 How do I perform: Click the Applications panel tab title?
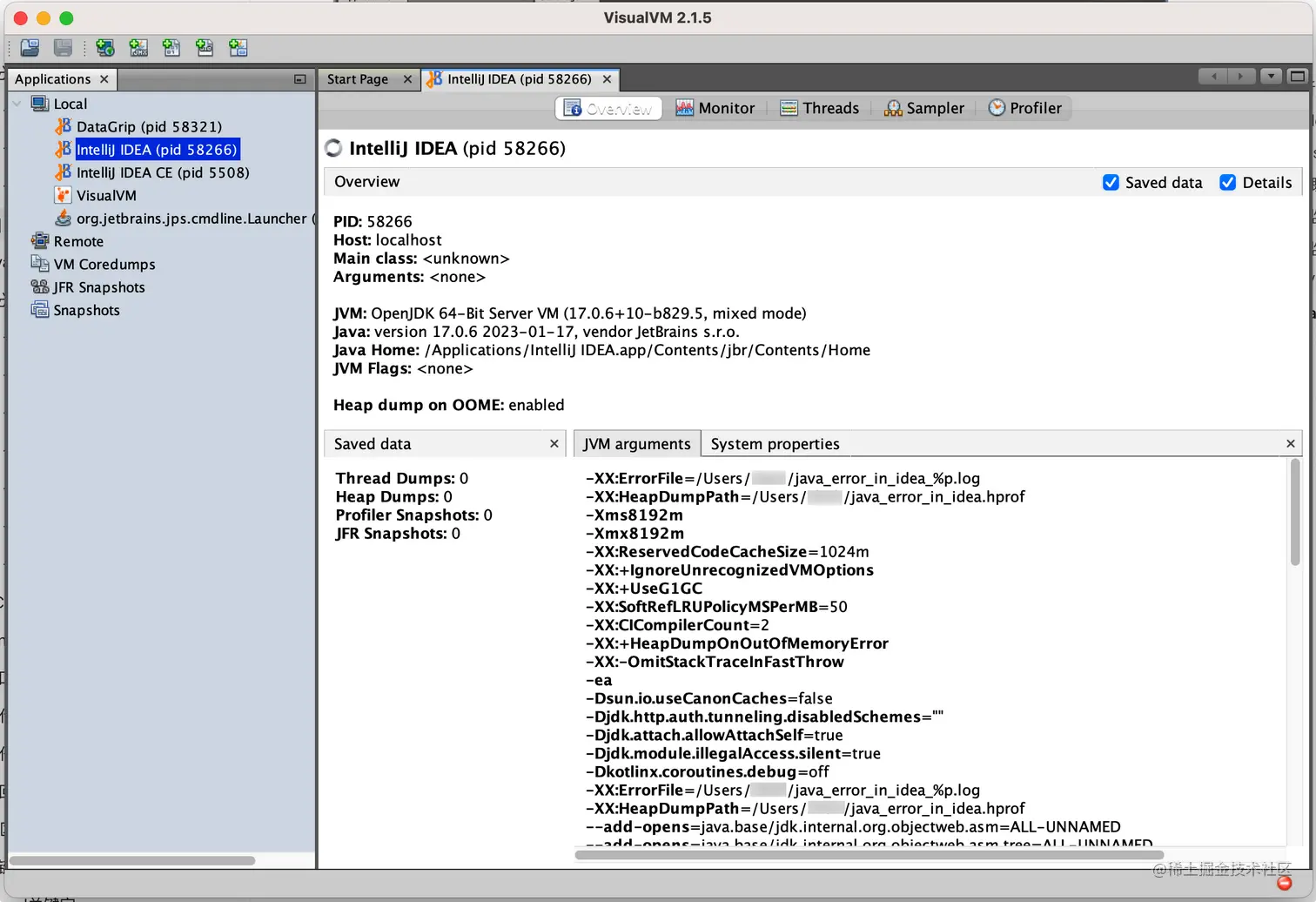coord(53,79)
